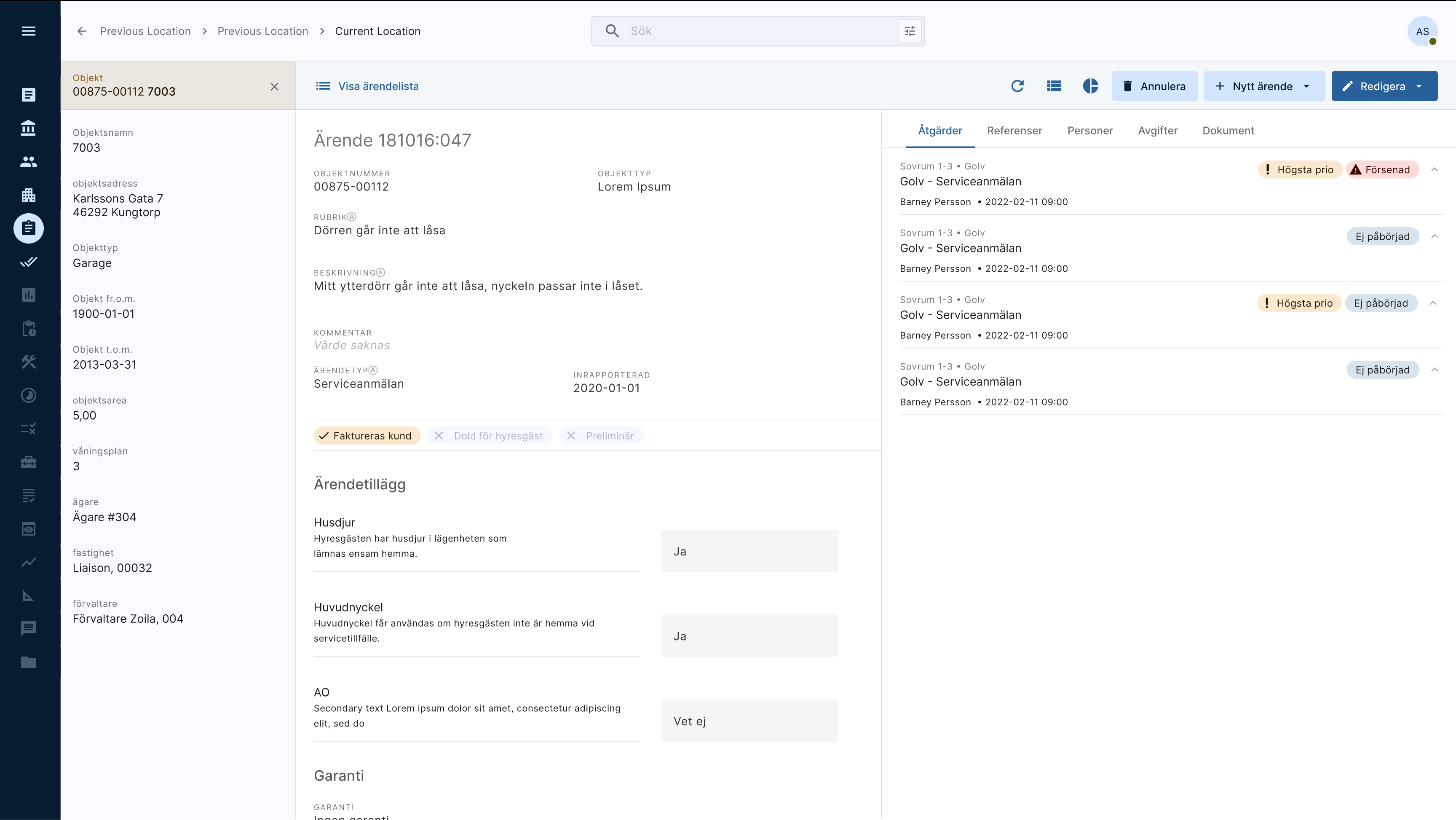Image resolution: width=1456 pixels, height=820 pixels.
Task: Click the Försenad status badge
Action: point(1383,170)
